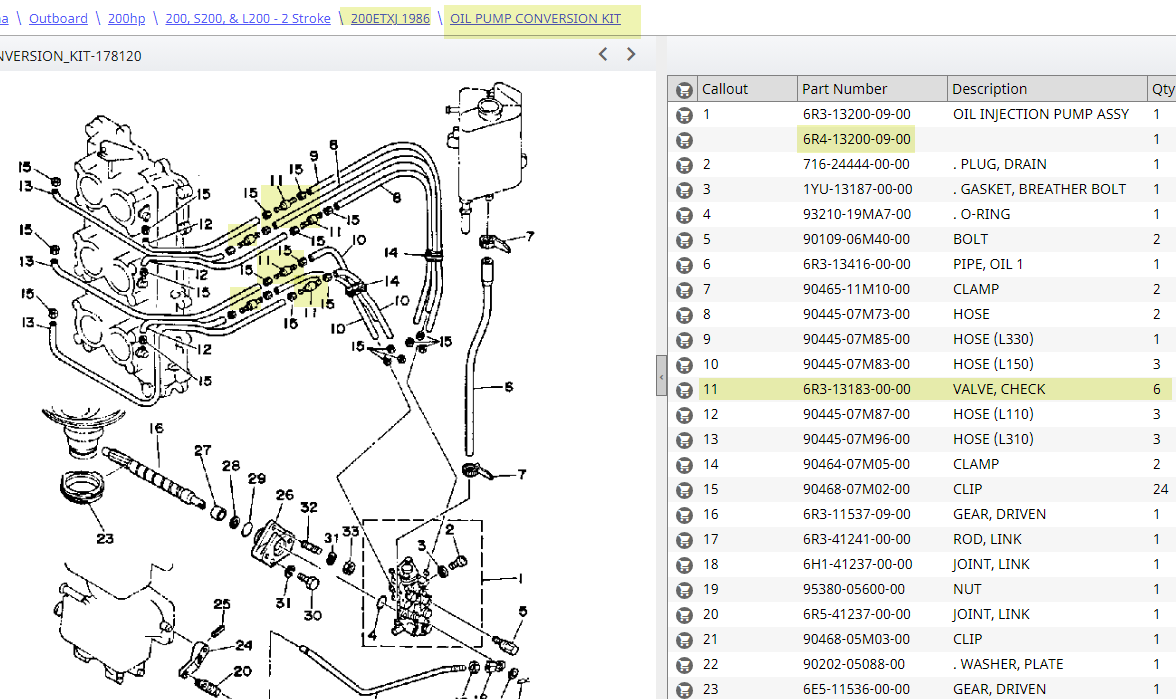Select part number 6R3-13183-00-00
Viewport: 1176px width, 699px height.
[856, 389]
